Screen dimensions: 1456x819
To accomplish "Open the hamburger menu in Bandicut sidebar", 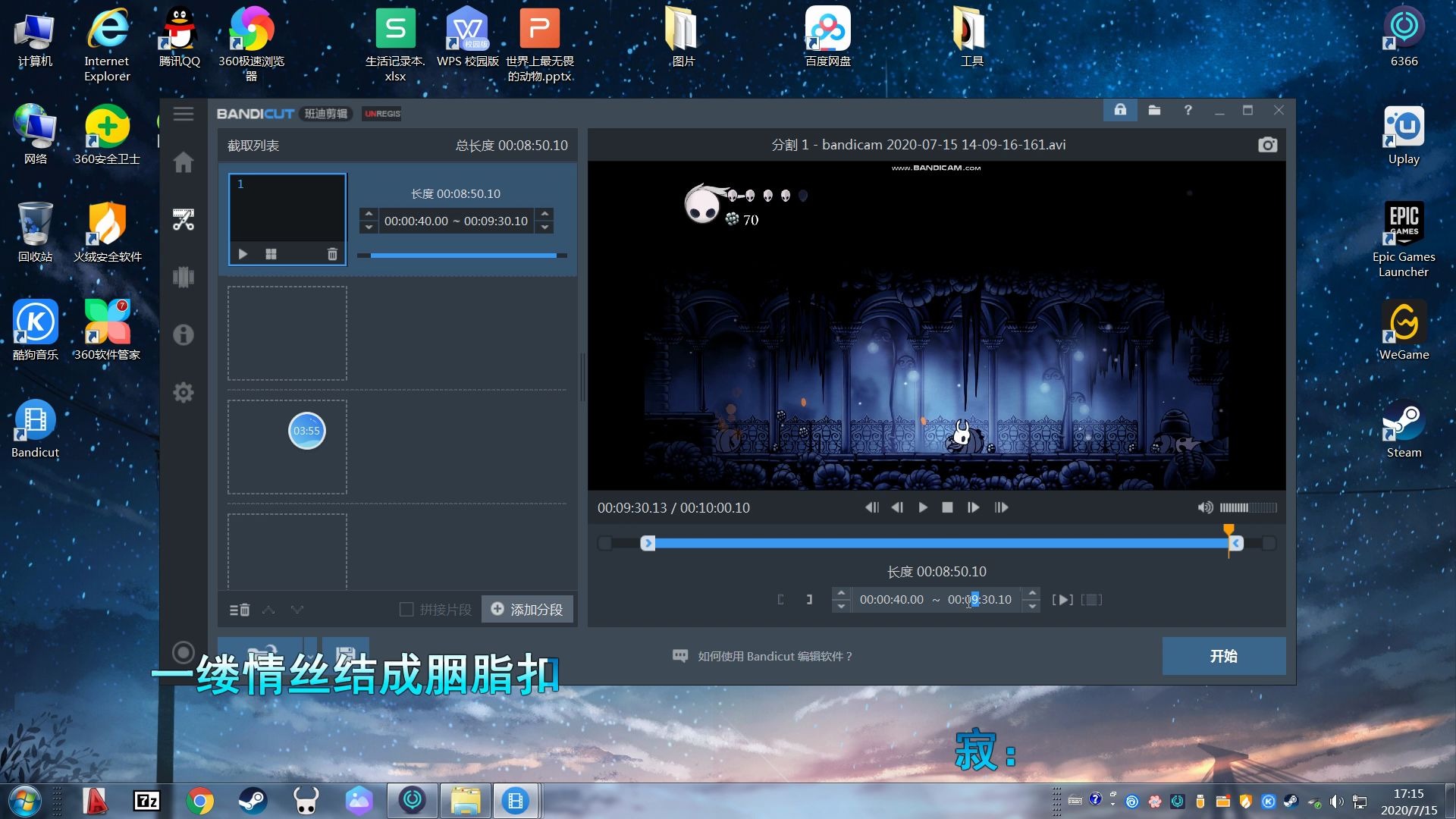I will (183, 114).
